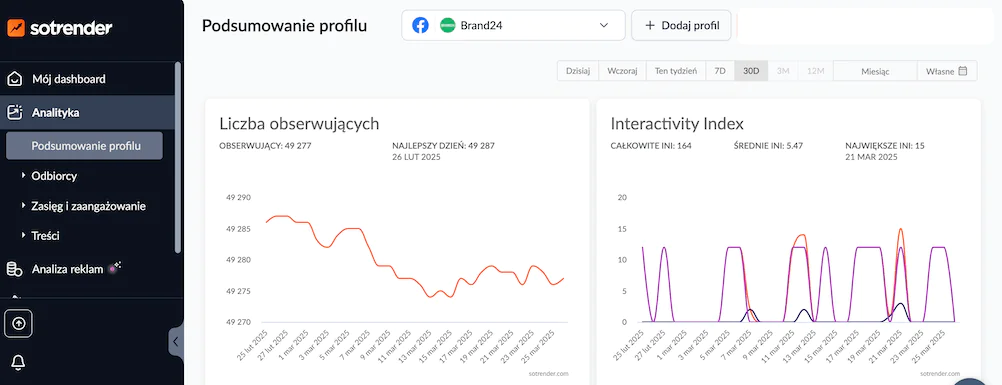Viewport: 1002px width, 385px height.
Task: Select the Dzisiaj date range
Action: click(578, 71)
